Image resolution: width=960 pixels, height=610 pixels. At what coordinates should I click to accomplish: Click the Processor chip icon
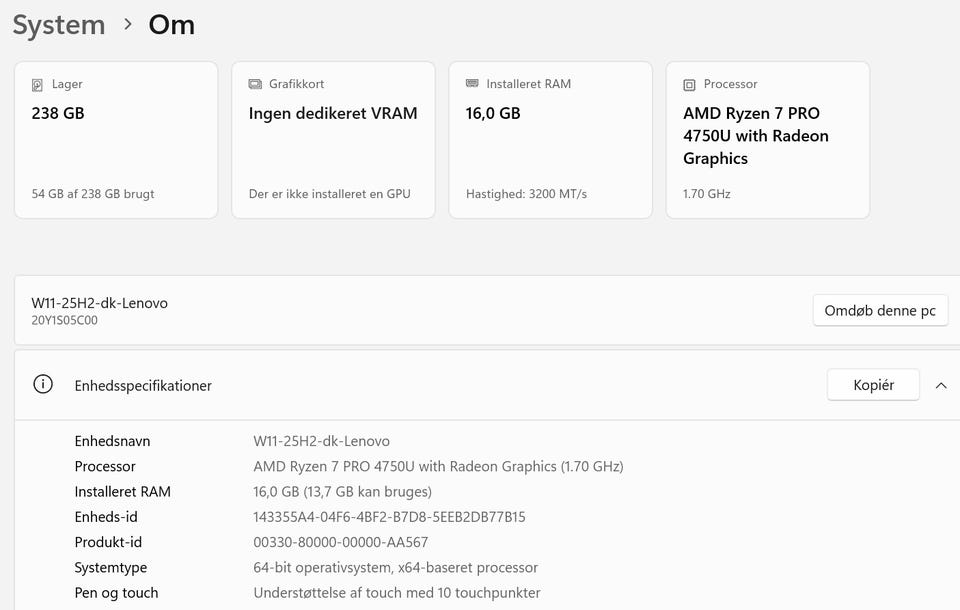pyautogui.click(x=689, y=85)
